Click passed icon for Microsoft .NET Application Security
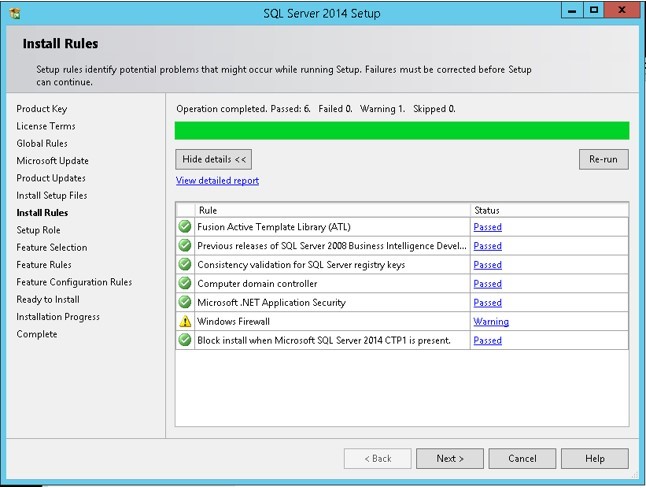Screen dimensions: 646x488 [185, 303]
